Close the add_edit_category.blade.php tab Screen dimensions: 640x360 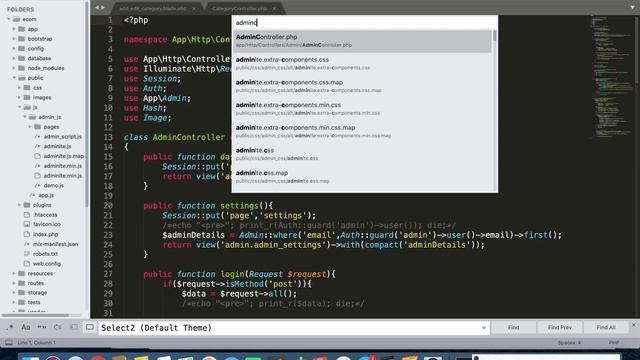click(194, 8)
